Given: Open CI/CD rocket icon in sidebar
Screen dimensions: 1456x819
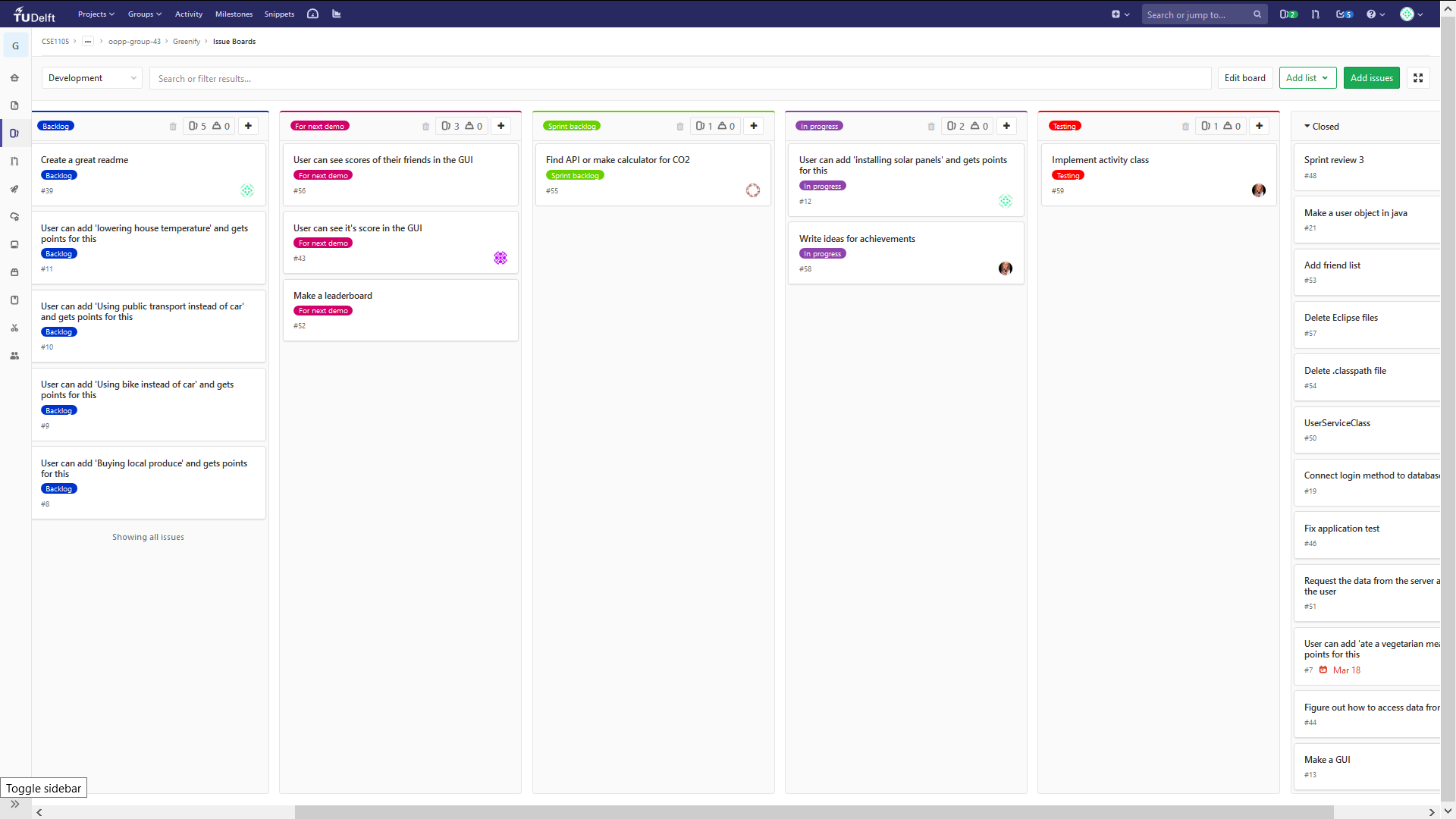Looking at the screenshot, I should click(x=14, y=189).
